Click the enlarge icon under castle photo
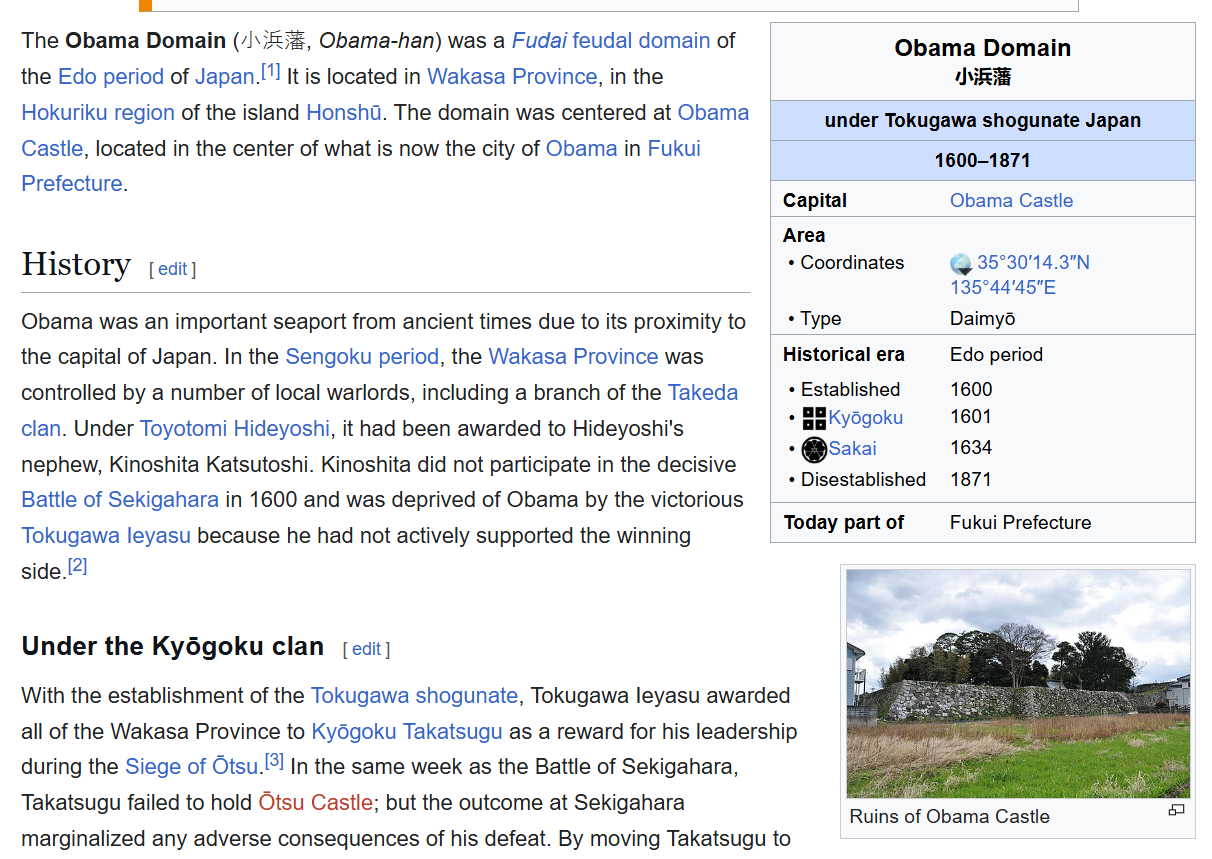Screen dimensions: 1212x859 pyautogui.click(x=1176, y=810)
